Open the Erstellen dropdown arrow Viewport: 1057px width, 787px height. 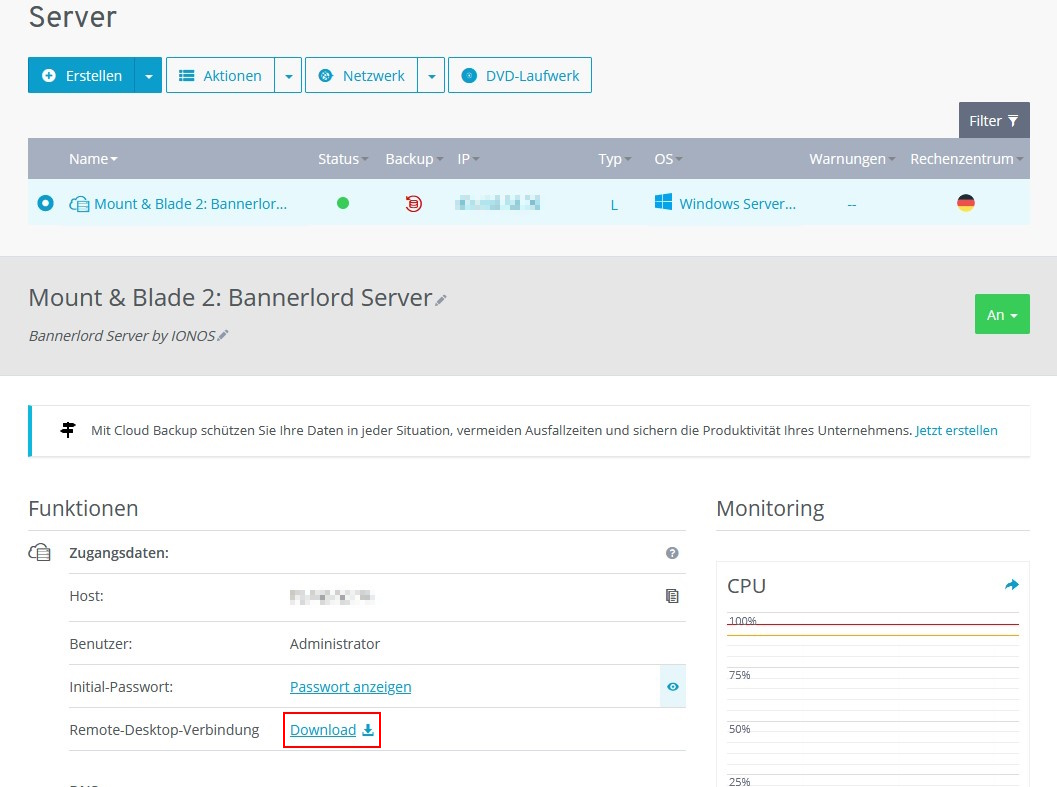[148, 76]
